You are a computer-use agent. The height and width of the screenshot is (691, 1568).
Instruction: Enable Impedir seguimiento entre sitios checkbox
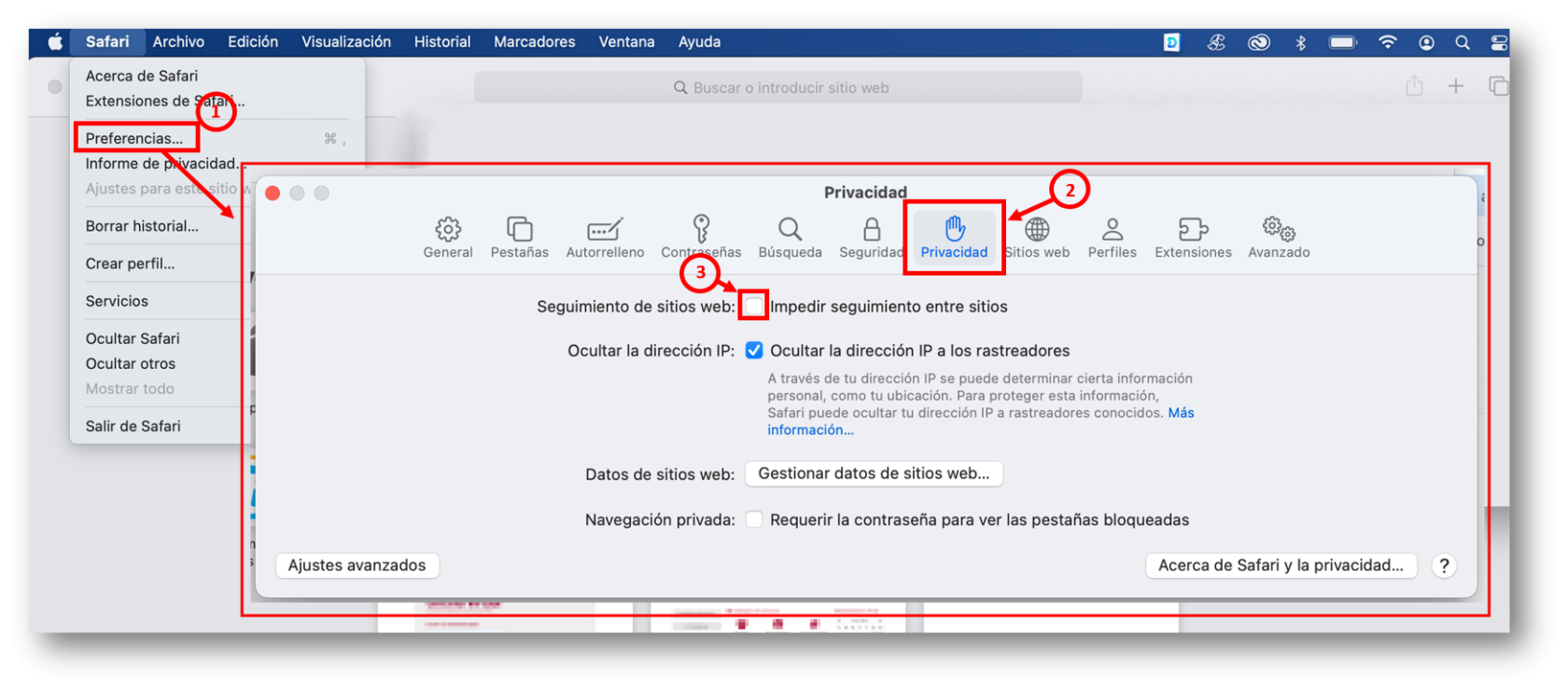click(x=754, y=305)
